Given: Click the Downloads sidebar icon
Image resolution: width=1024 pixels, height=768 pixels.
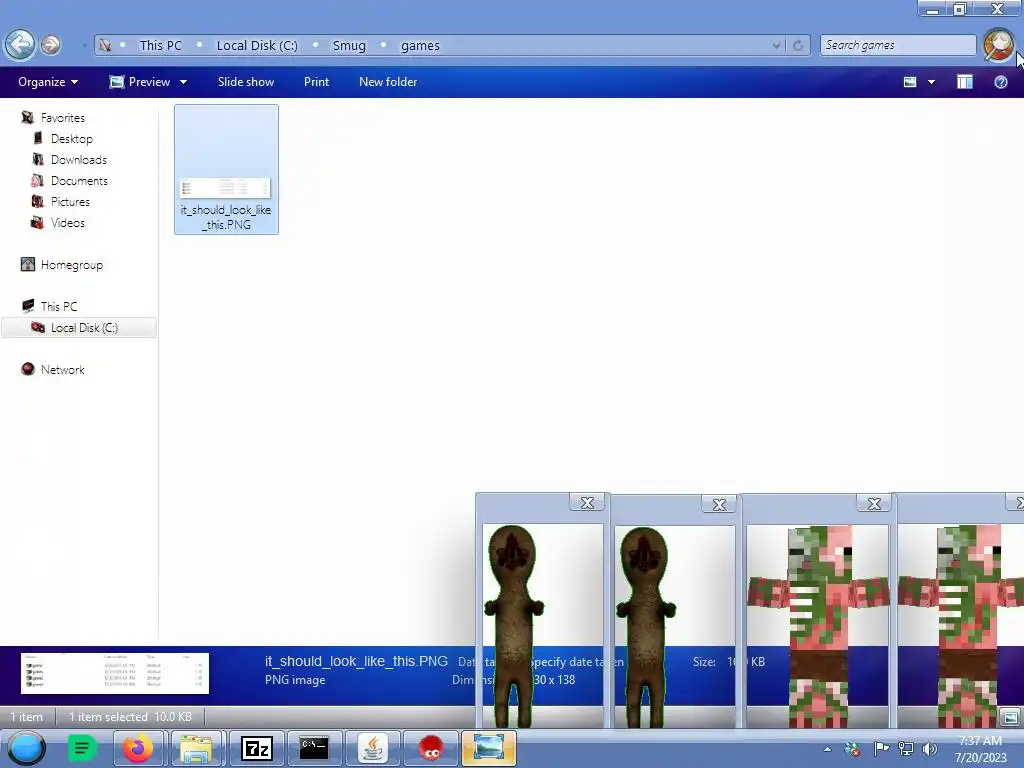Looking at the screenshot, I should coord(38,159).
